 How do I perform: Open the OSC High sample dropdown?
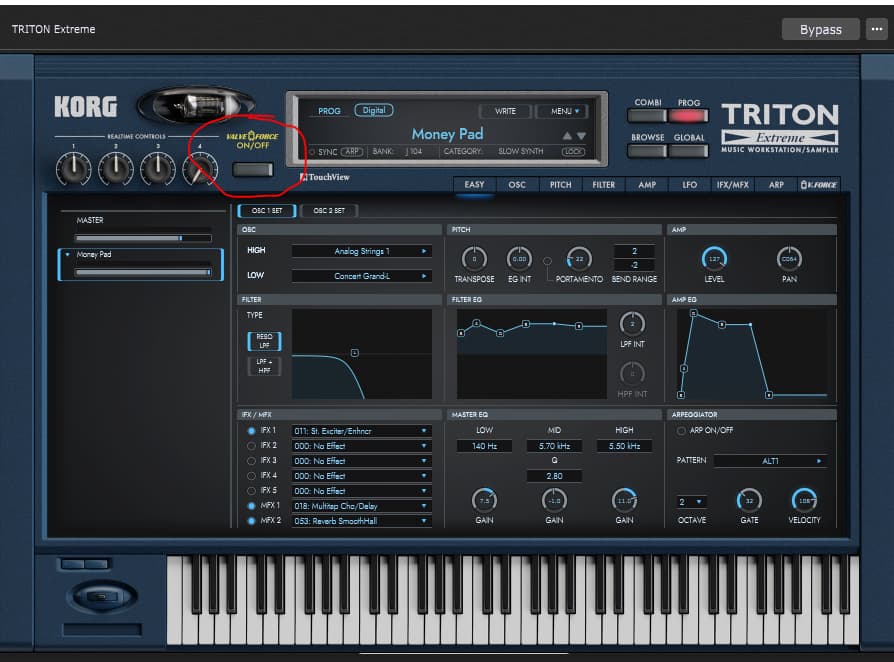361,251
